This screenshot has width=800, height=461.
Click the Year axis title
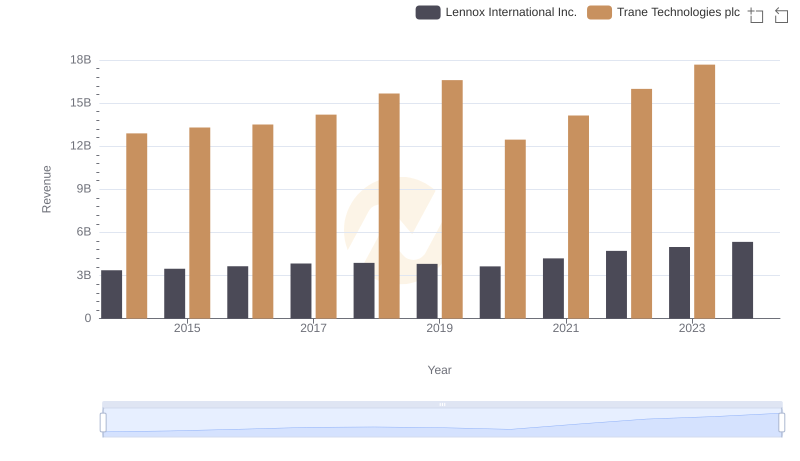(440, 370)
